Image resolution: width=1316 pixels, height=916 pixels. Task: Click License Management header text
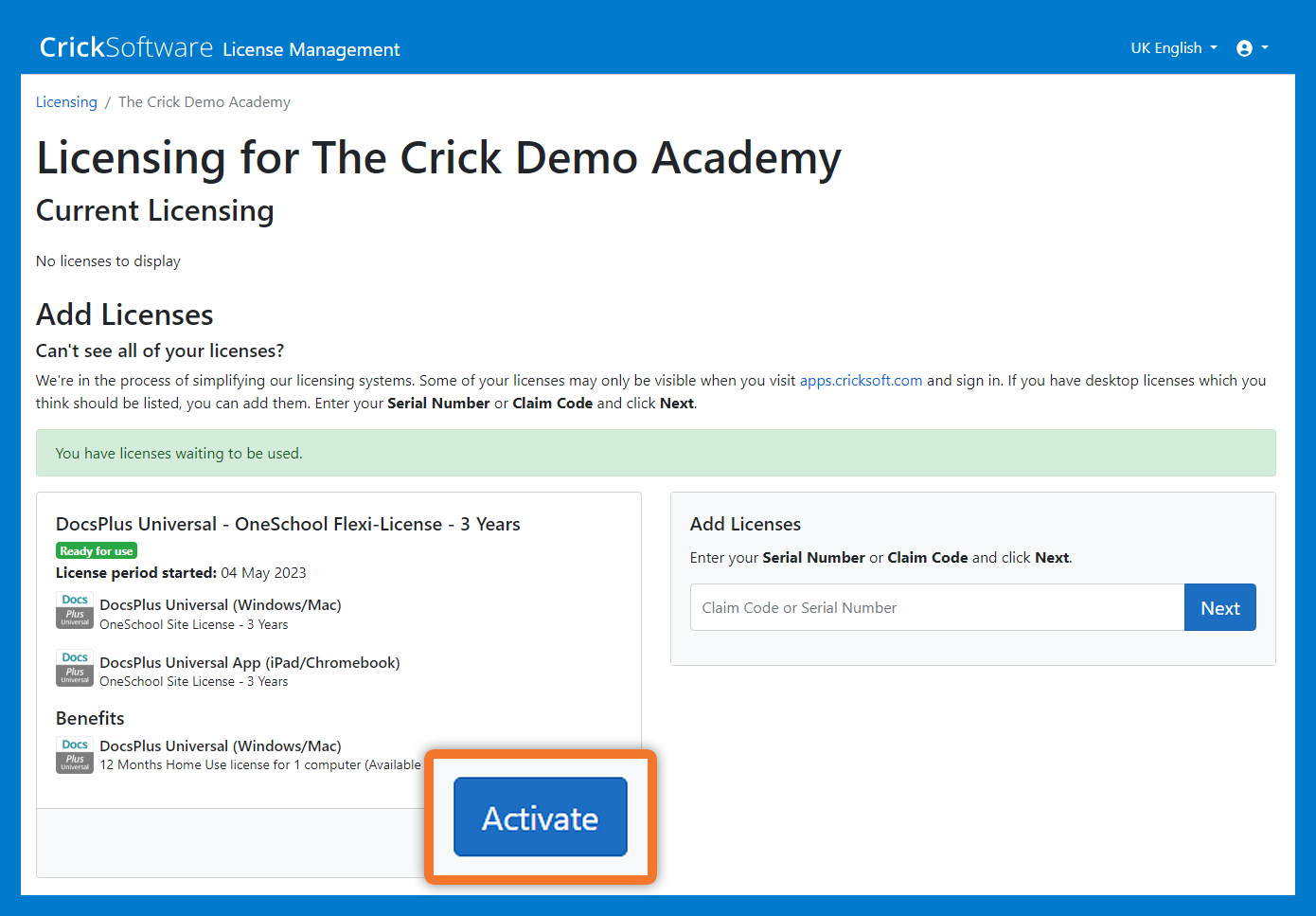(x=311, y=50)
